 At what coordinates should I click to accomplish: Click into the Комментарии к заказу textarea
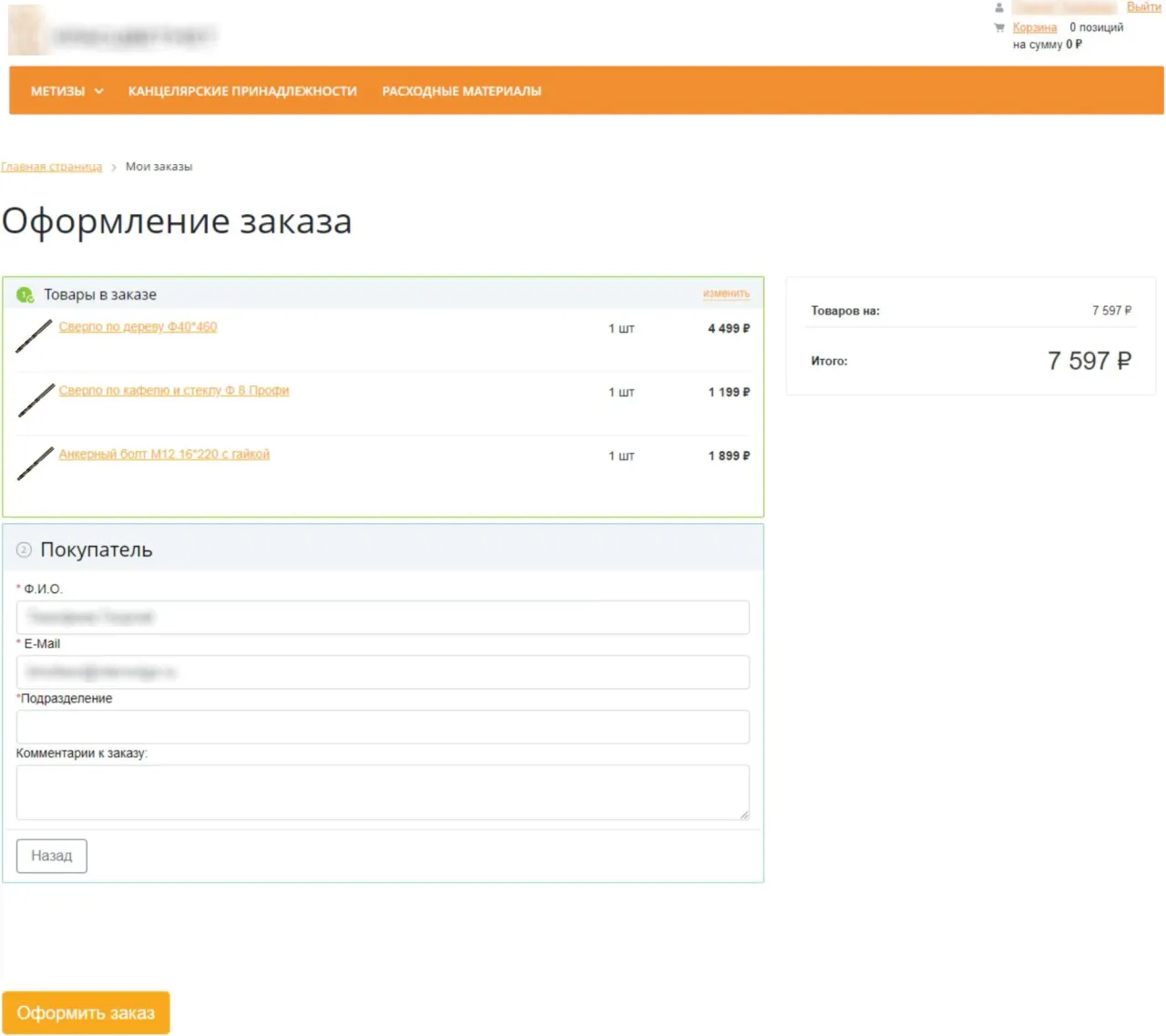[383, 792]
